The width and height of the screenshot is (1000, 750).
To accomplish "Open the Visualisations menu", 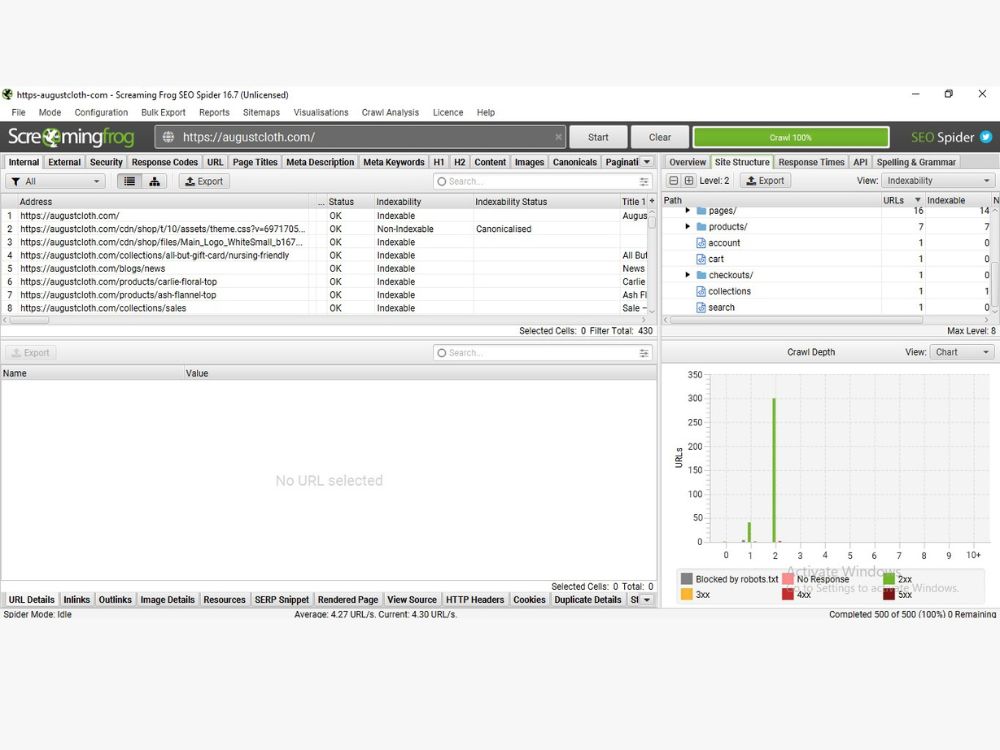I will click(321, 112).
